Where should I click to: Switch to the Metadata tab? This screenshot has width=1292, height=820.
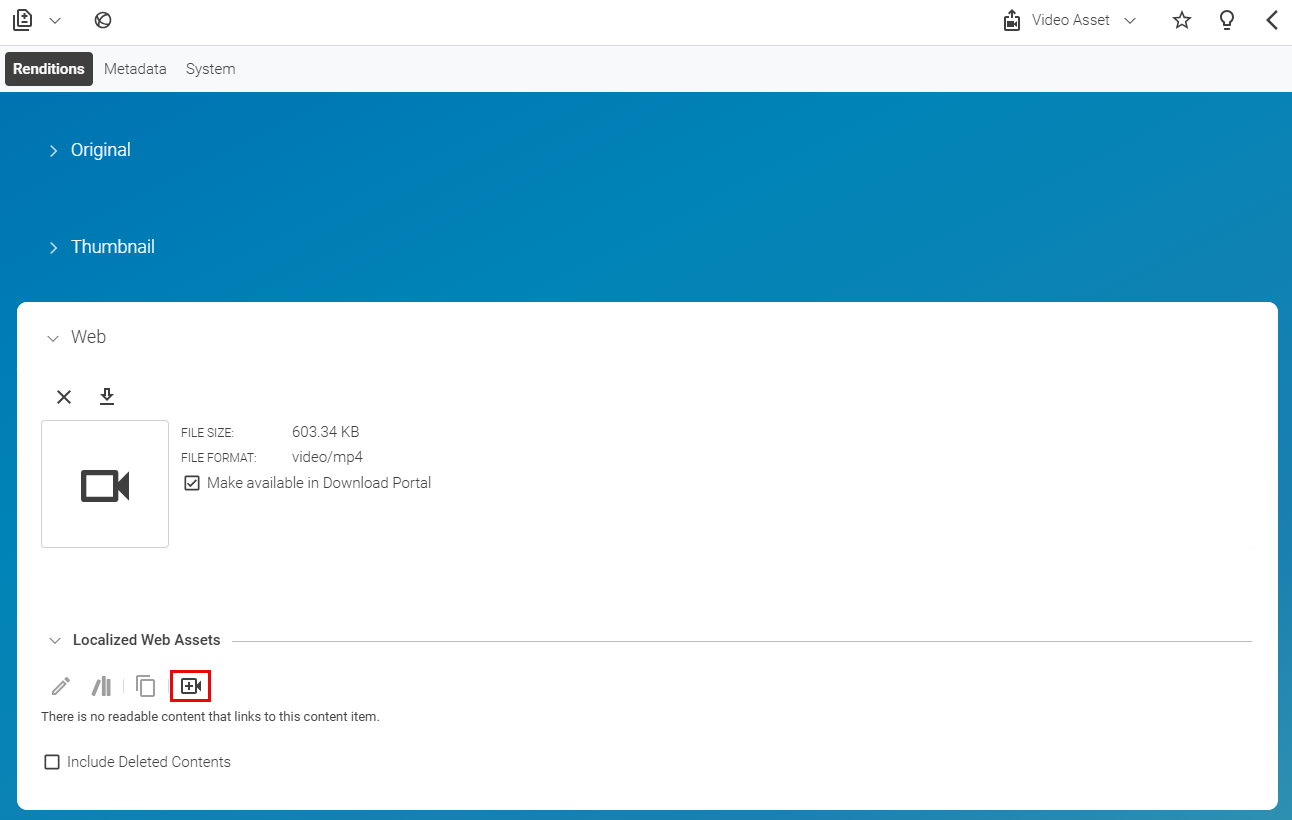pos(135,68)
